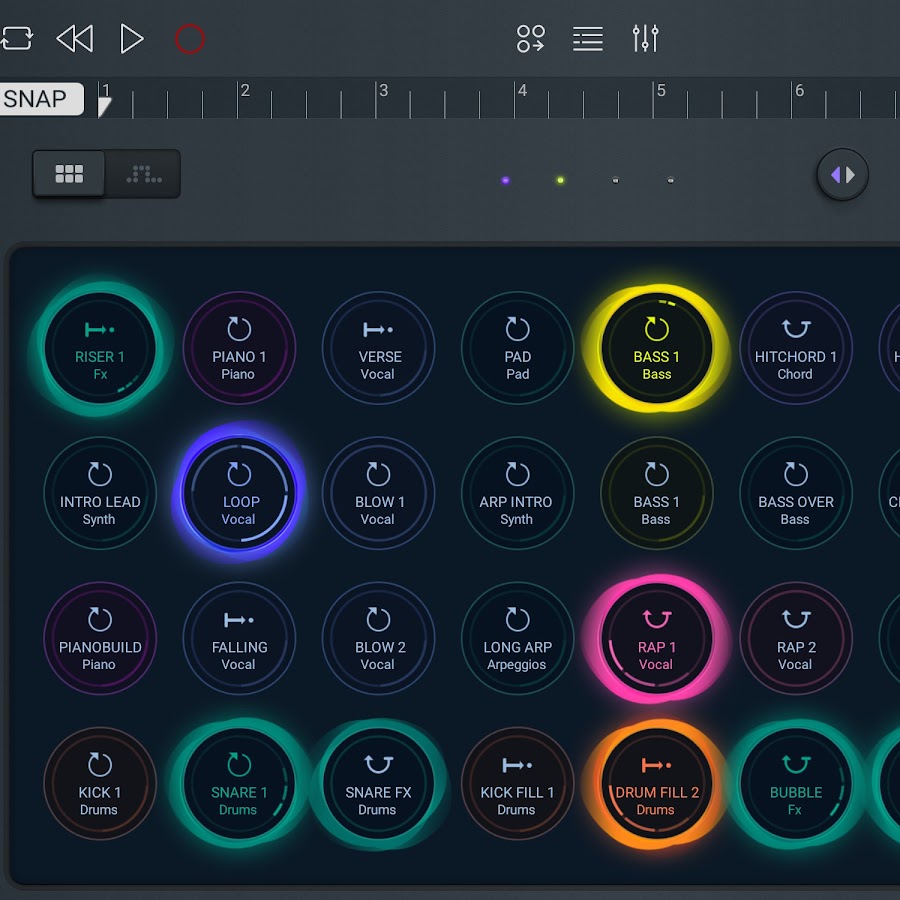Expand the left-right arrows panel button
900x900 pixels.
pyautogui.click(x=842, y=175)
